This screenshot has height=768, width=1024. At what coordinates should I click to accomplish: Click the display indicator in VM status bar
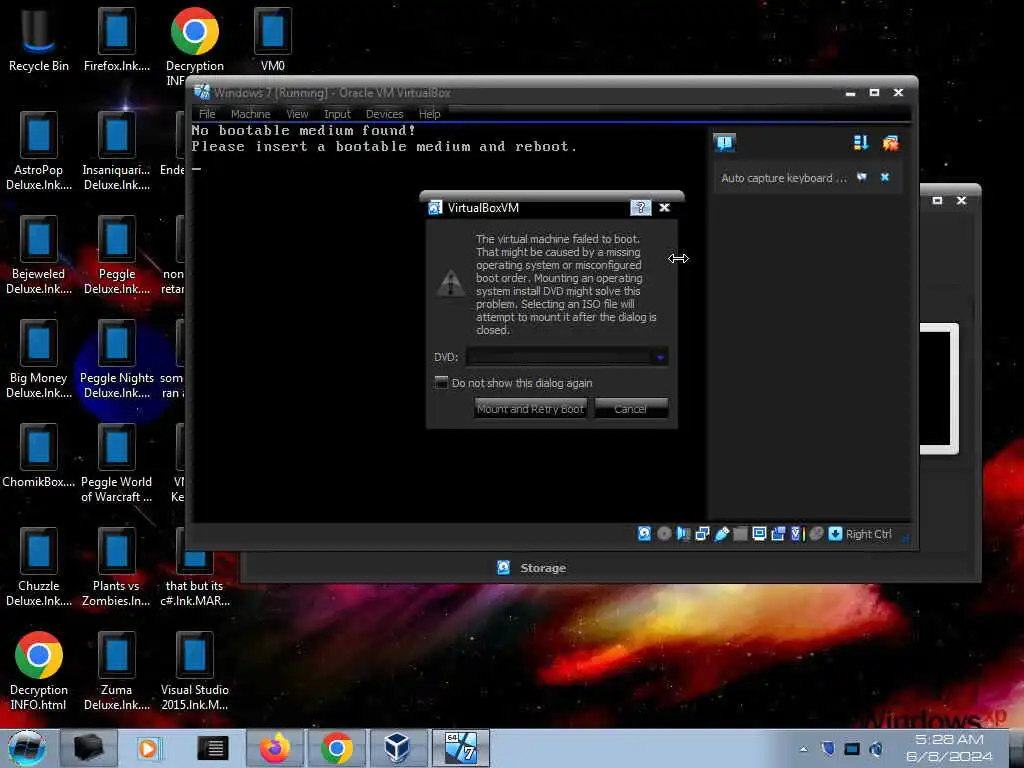point(759,534)
